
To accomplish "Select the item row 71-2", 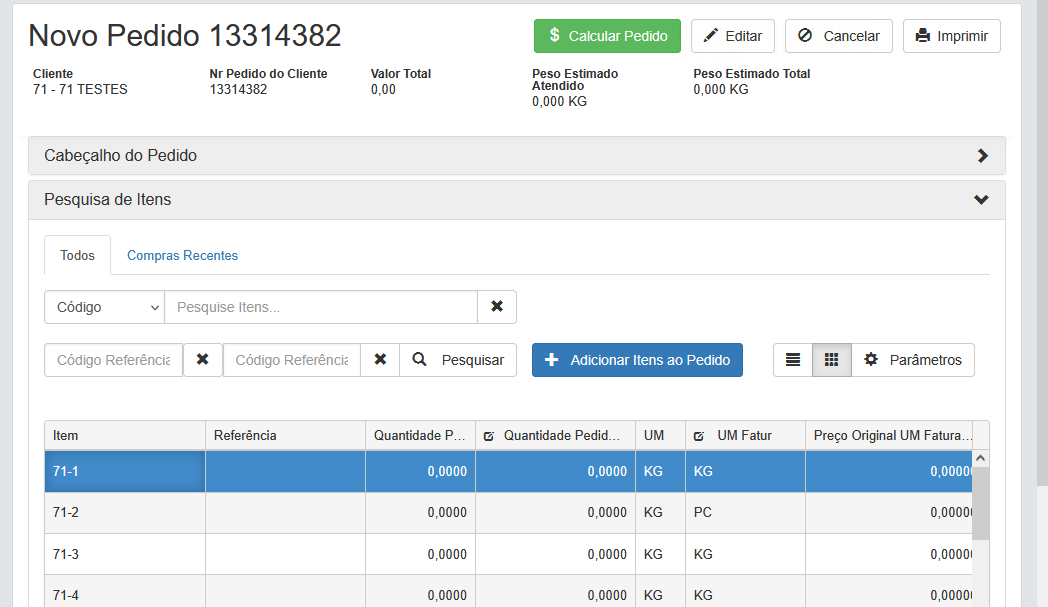I will pos(124,513).
